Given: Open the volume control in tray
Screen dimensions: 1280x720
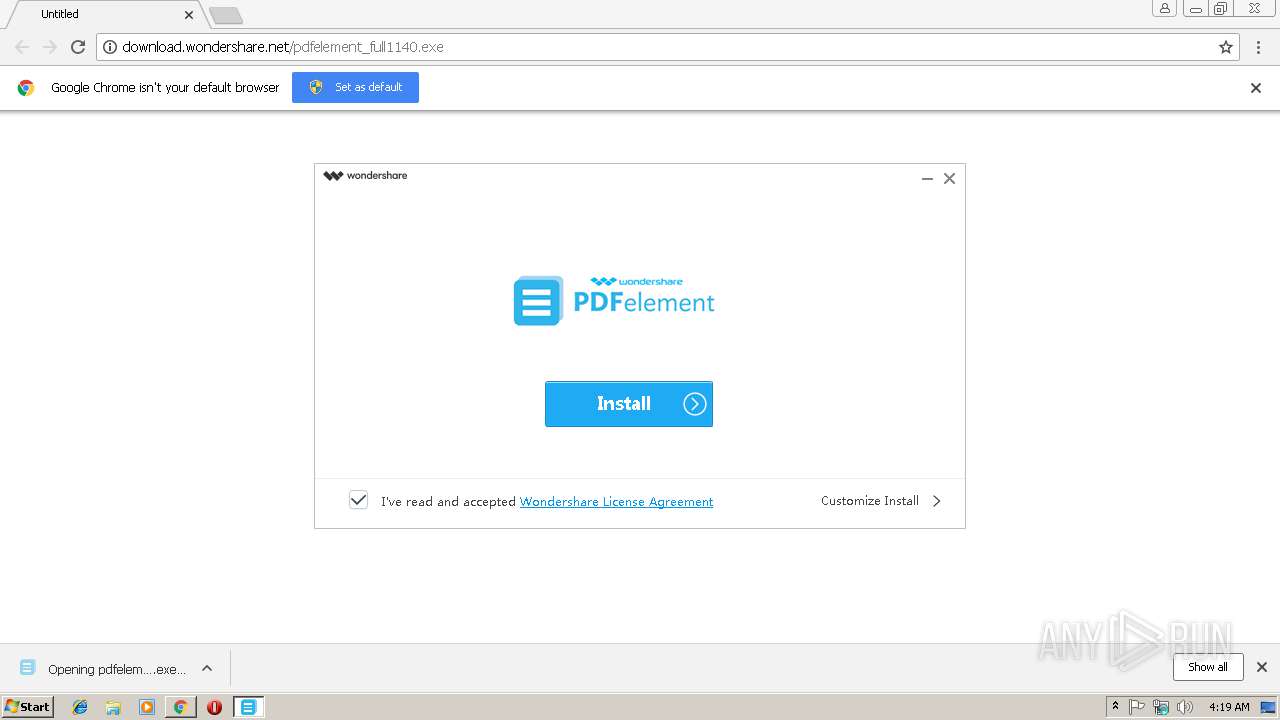Looking at the screenshot, I should [x=1185, y=707].
